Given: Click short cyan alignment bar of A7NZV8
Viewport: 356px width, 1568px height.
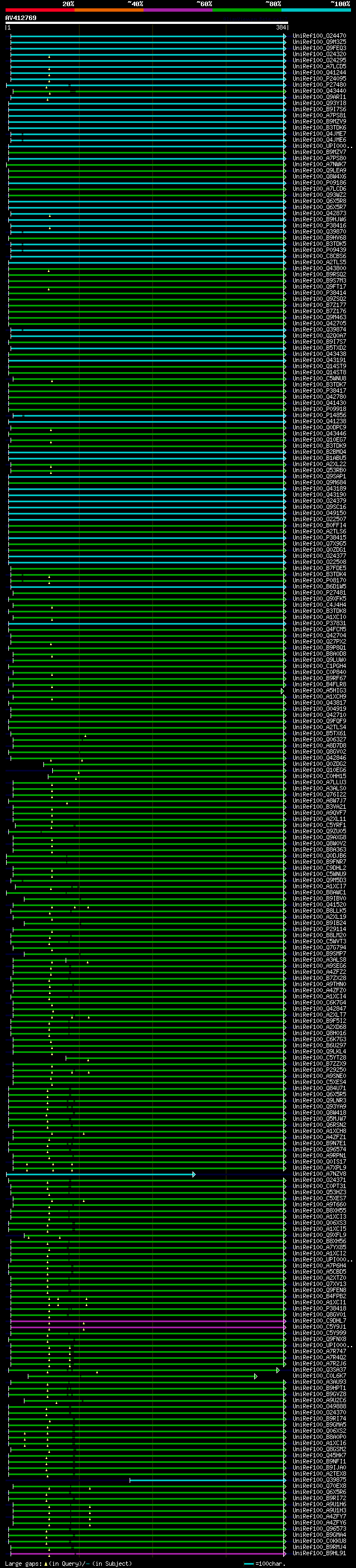Looking at the screenshot, I should coord(101,1174).
